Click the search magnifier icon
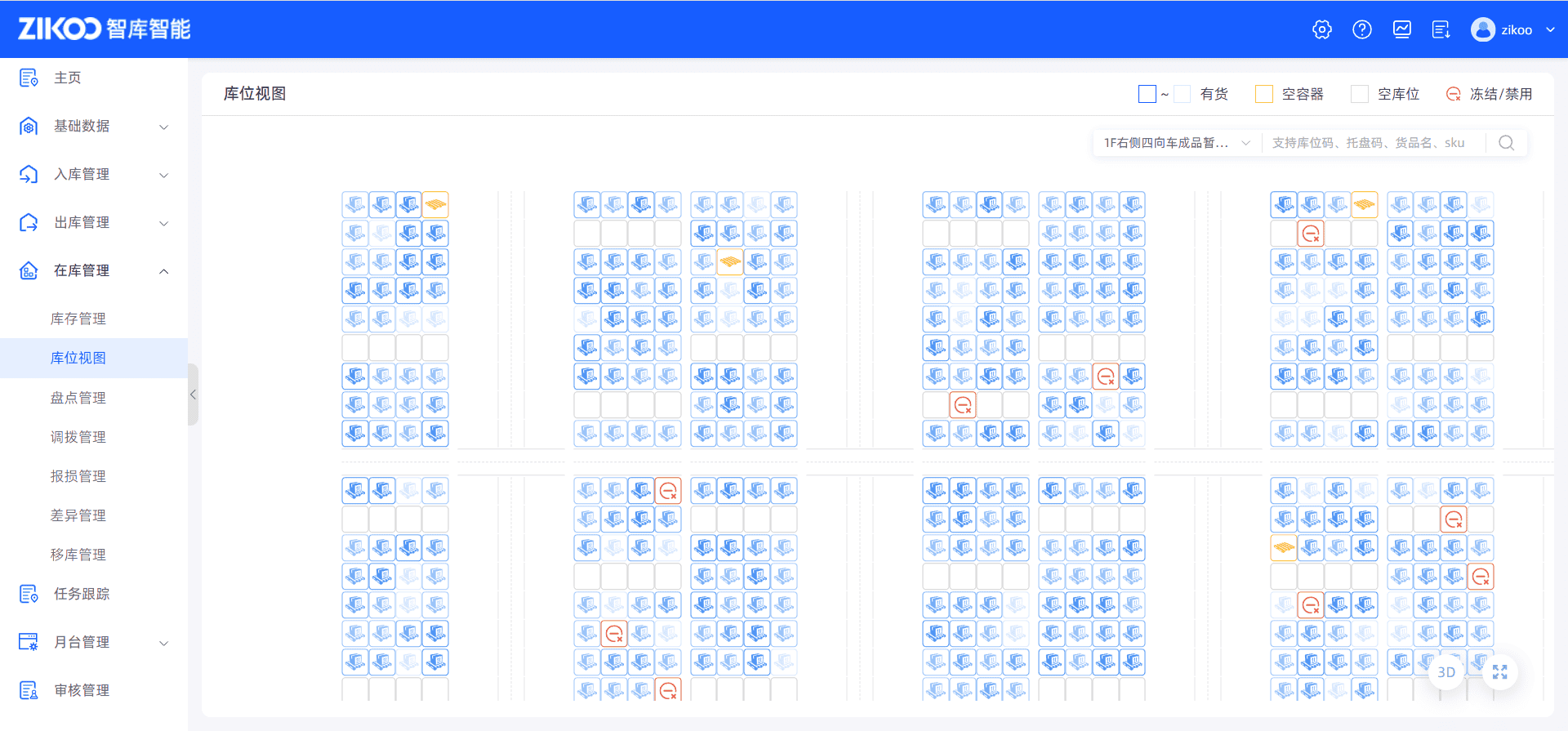This screenshot has width=1568, height=731. (x=1507, y=143)
